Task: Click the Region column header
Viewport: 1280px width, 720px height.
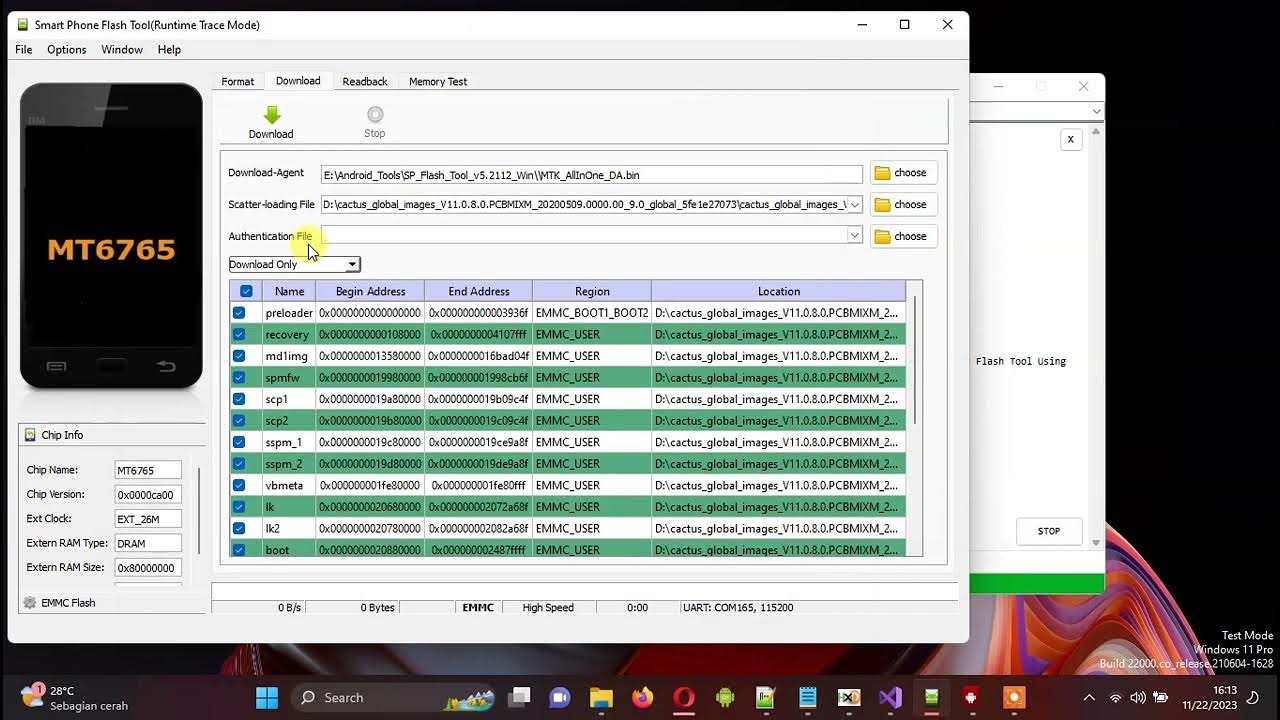Action: (592, 291)
